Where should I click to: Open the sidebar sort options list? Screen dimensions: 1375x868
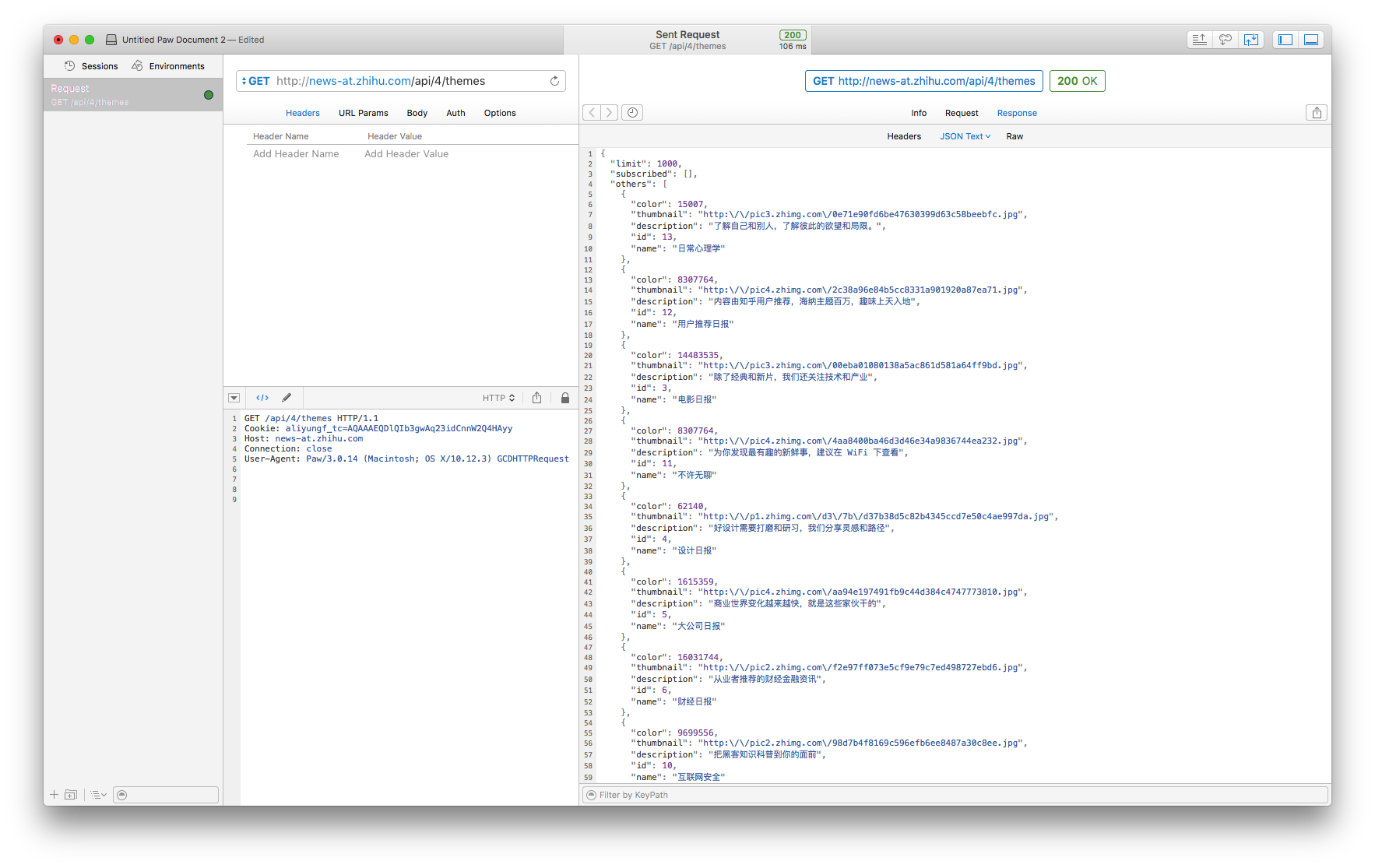[98, 795]
